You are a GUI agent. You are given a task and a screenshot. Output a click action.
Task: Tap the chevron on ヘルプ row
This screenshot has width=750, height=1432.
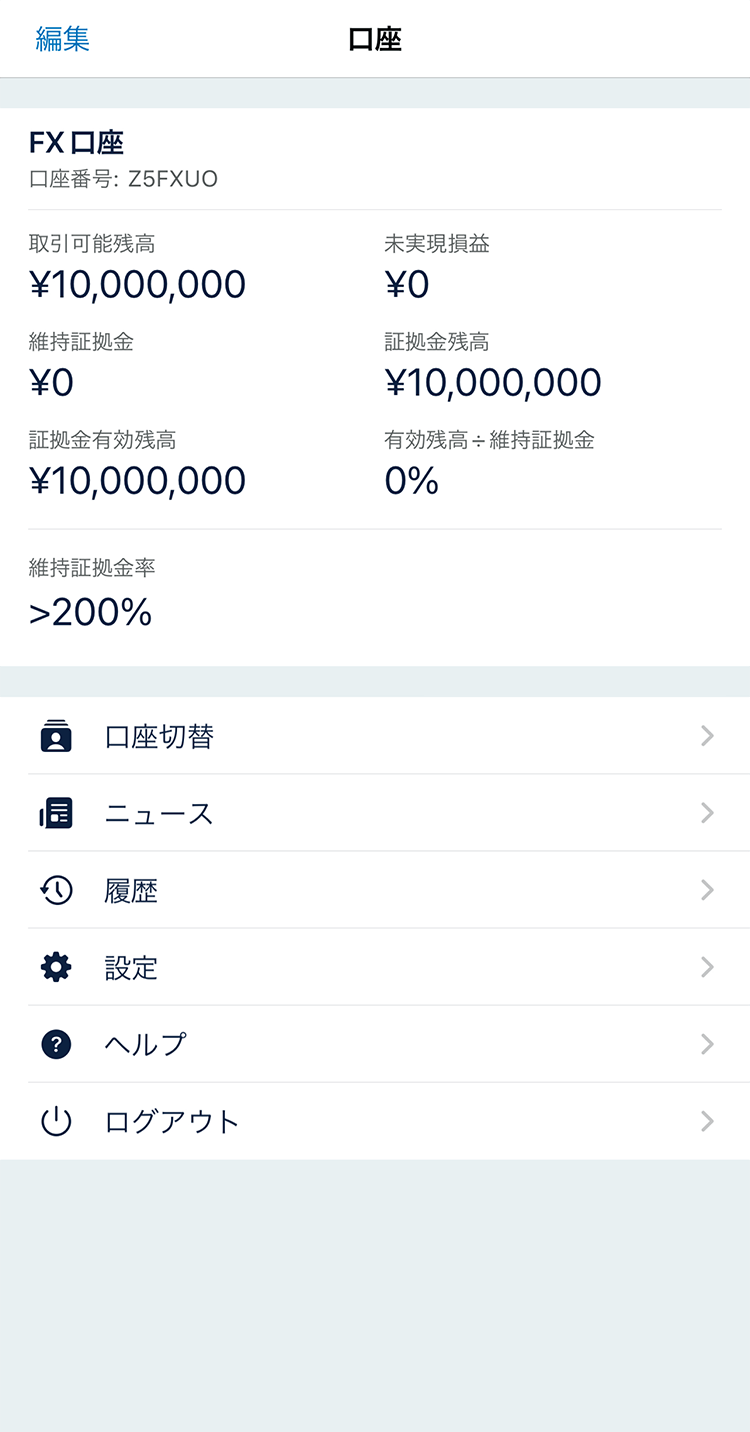coord(707,1044)
